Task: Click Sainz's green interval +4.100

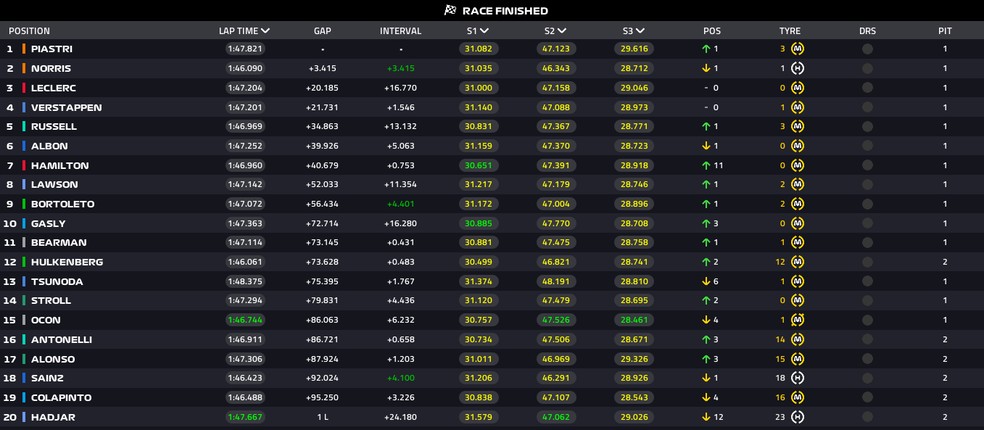Action: [x=400, y=378]
